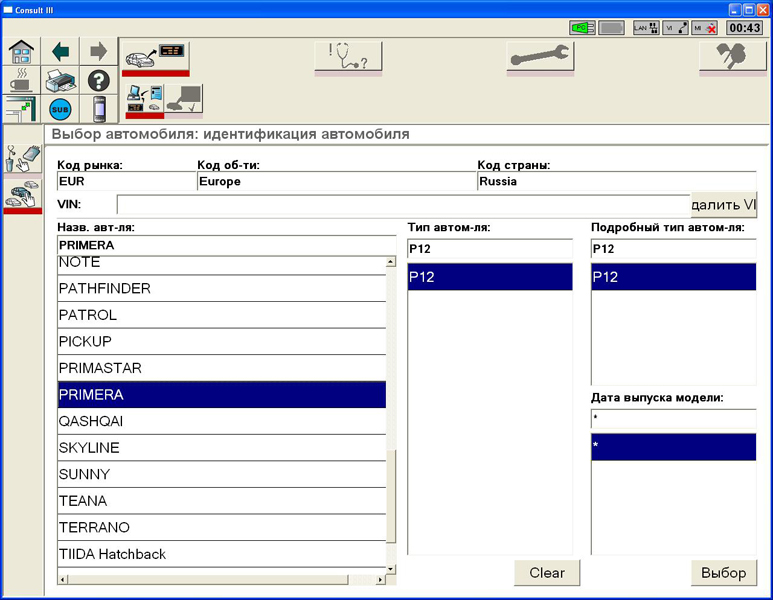Open the coffee cup break icon
Screen dimensions: 773x600
22,80
